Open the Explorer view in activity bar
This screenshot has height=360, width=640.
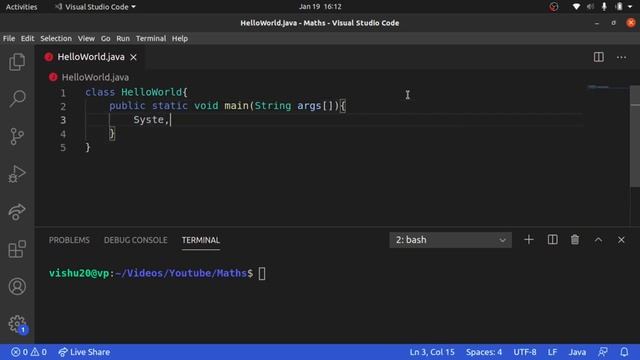[17, 62]
